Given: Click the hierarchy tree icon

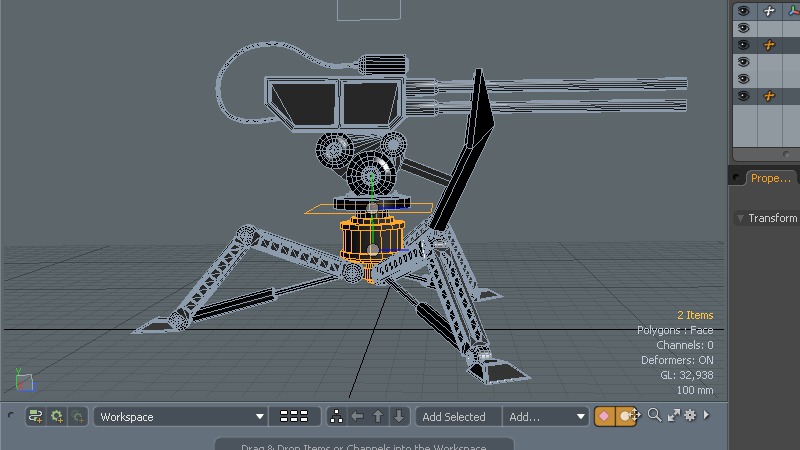Looking at the screenshot, I should 336,416.
